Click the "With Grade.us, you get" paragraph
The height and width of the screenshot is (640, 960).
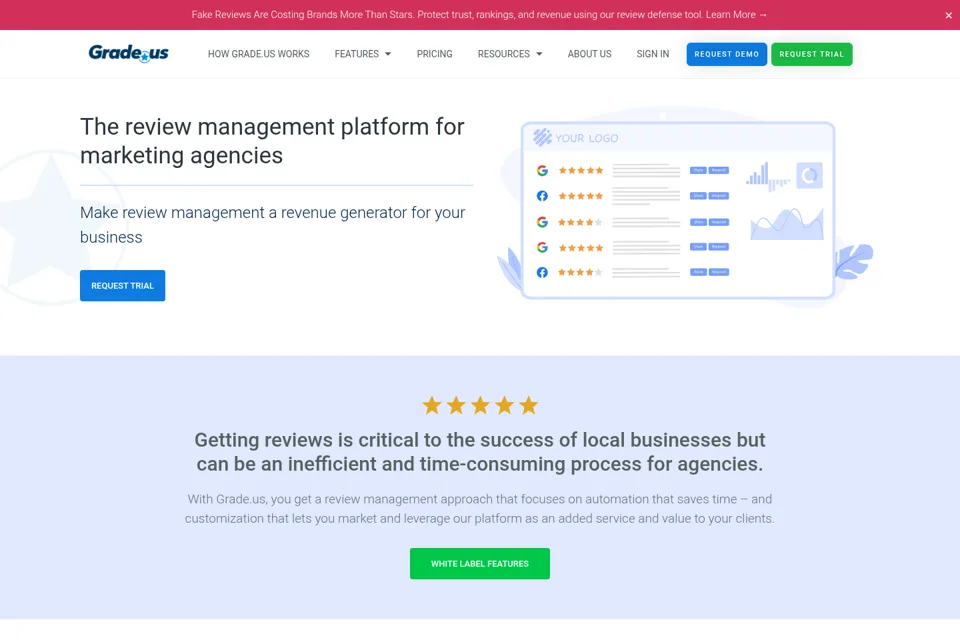click(479, 509)
